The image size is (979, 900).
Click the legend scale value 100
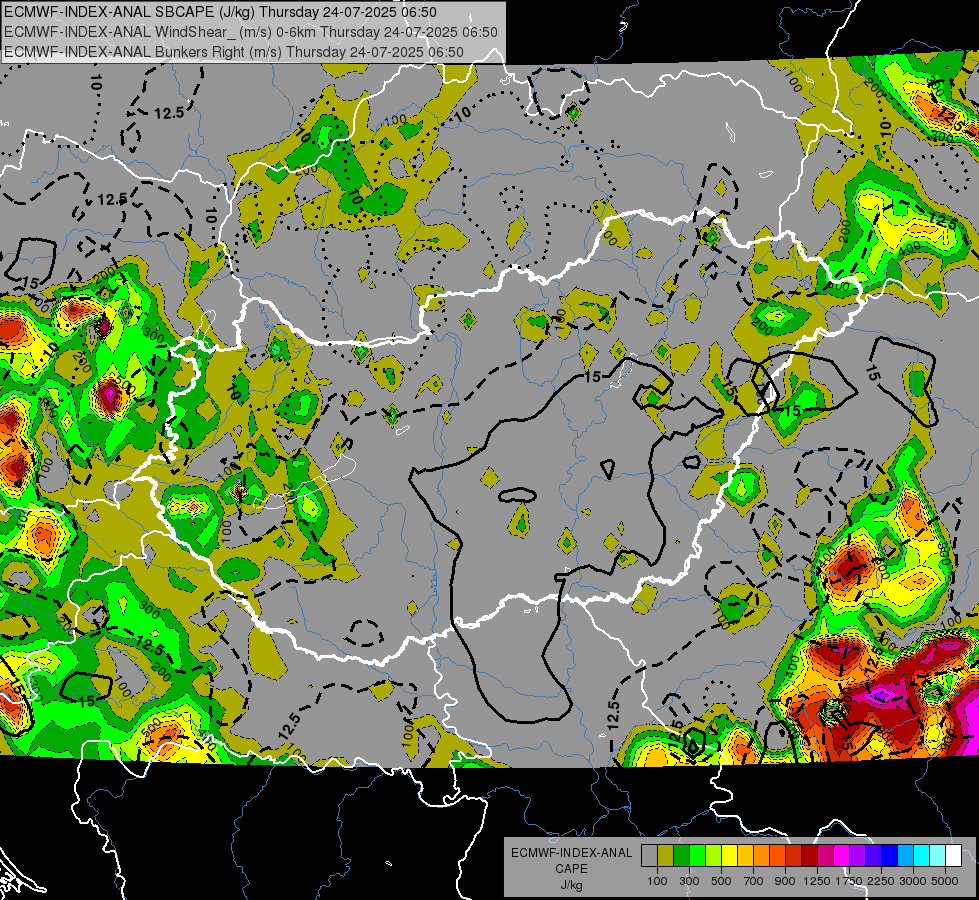click(x=657, y=881)
